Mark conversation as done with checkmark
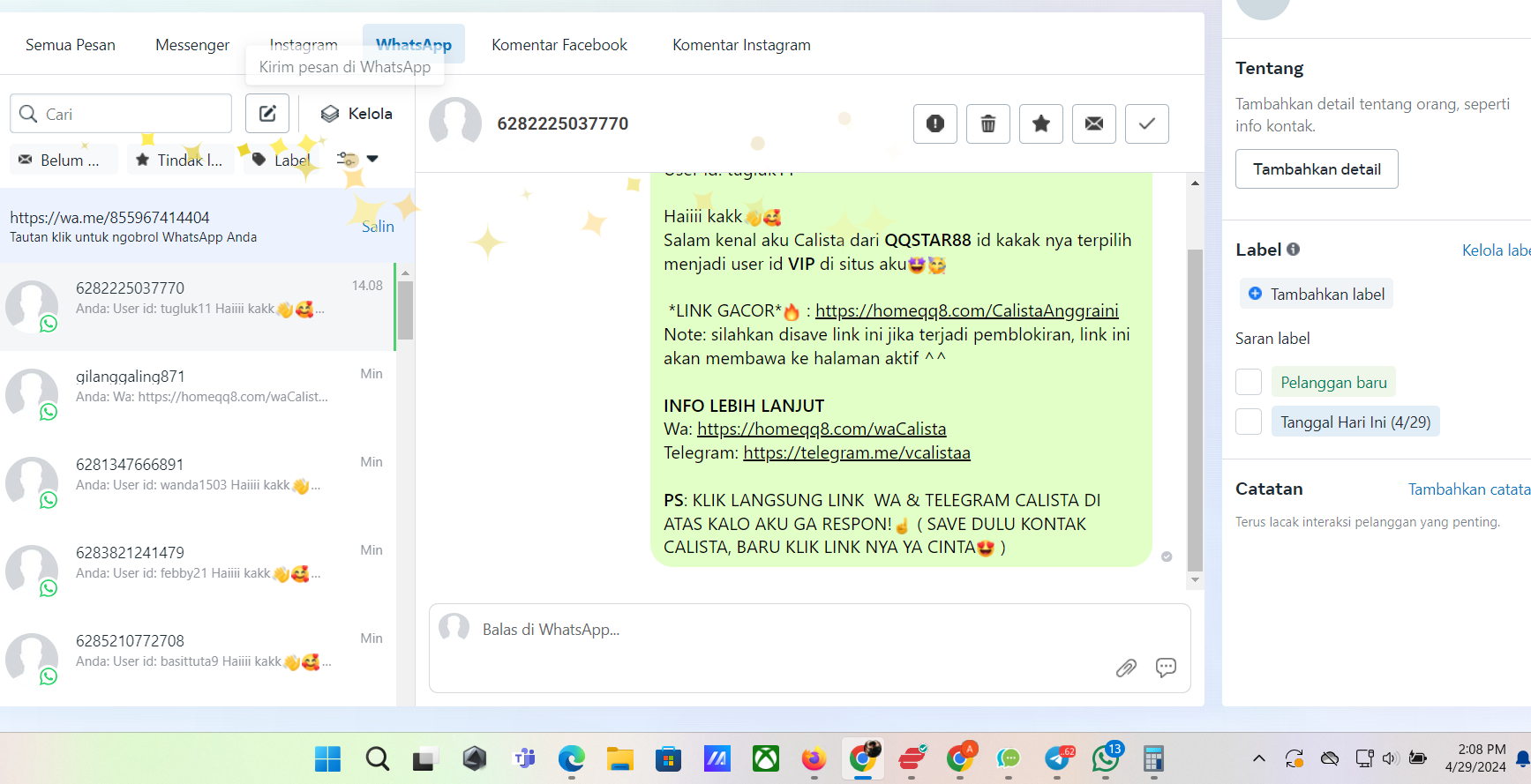The image size is (1531, 784). coord(1147,123)
